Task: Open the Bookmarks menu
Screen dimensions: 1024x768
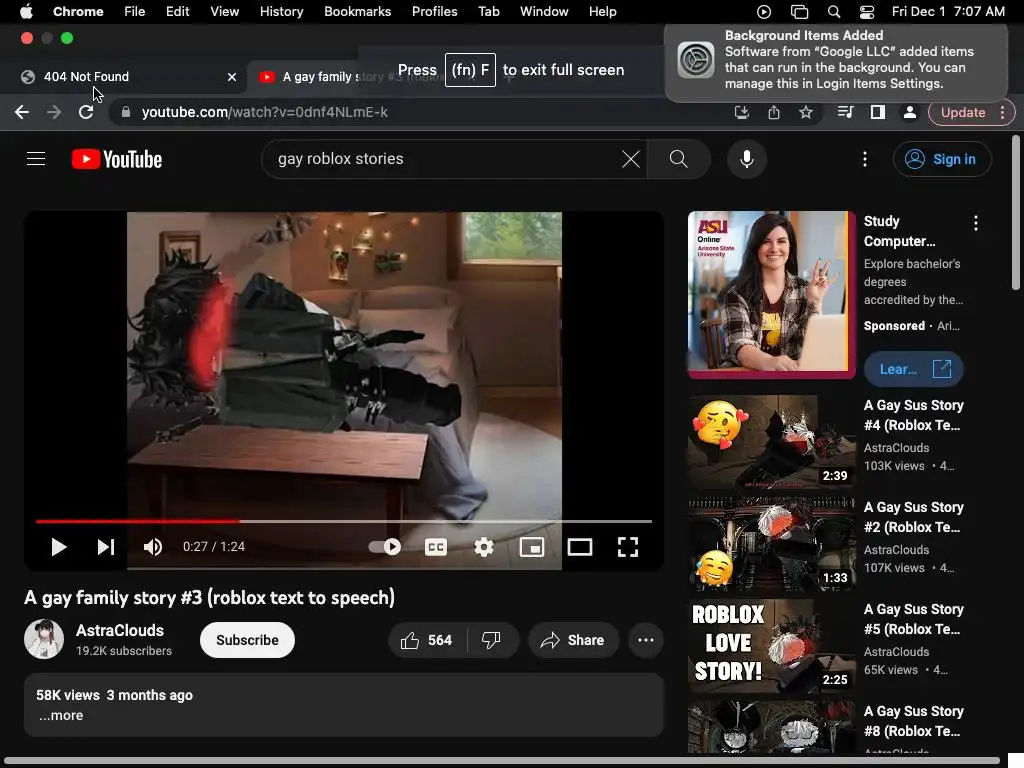Action: (x=357, y=12)
